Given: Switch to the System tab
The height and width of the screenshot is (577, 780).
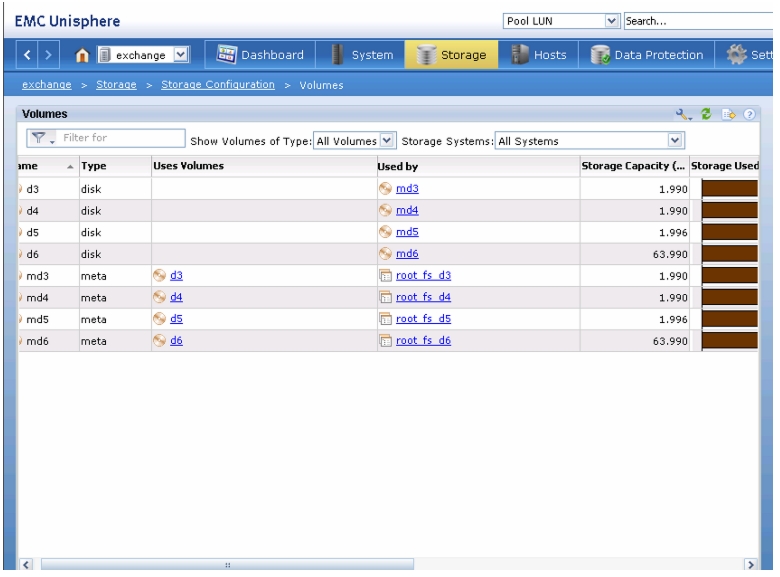Looking at the screenshot, I should point(362,55).
